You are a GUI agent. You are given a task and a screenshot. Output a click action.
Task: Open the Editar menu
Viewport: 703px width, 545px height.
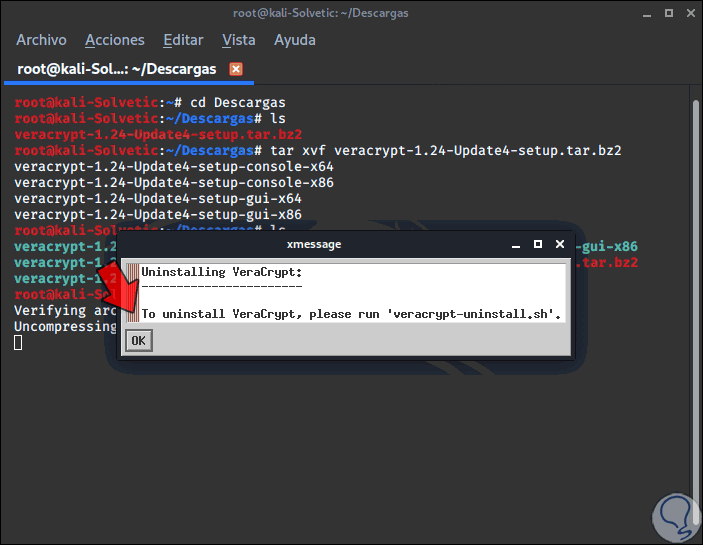pos(183,40)
